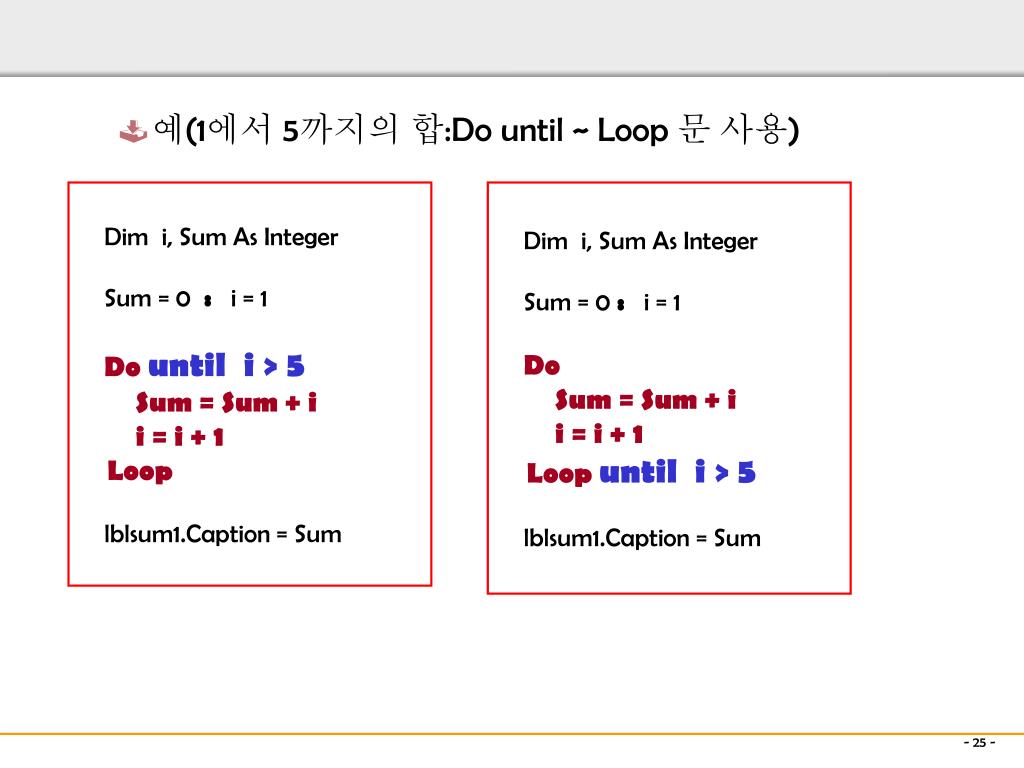Click 'i = i + 1' in the right box
1024x768 pixels.
599,434
